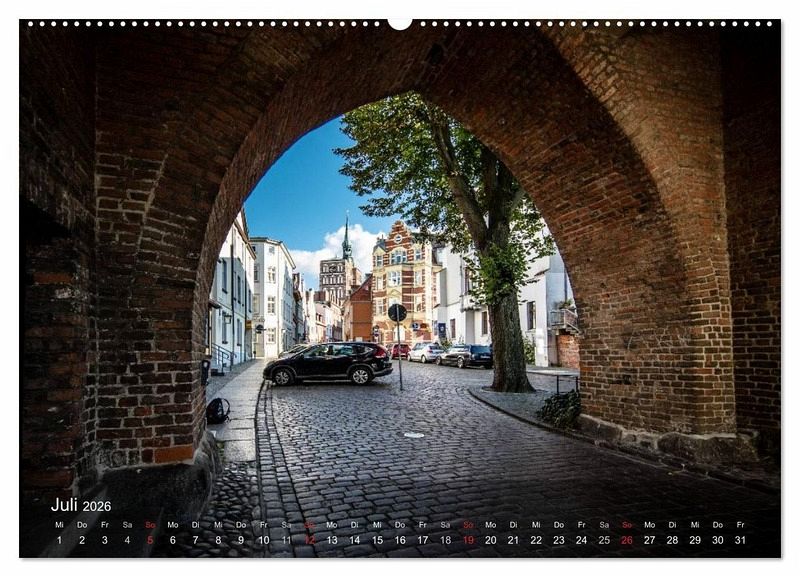Viewport: 800px width, 577px height.
Task: Pick date 20 in the calendar
Action: pyautogui.click(x=491, y=540)
